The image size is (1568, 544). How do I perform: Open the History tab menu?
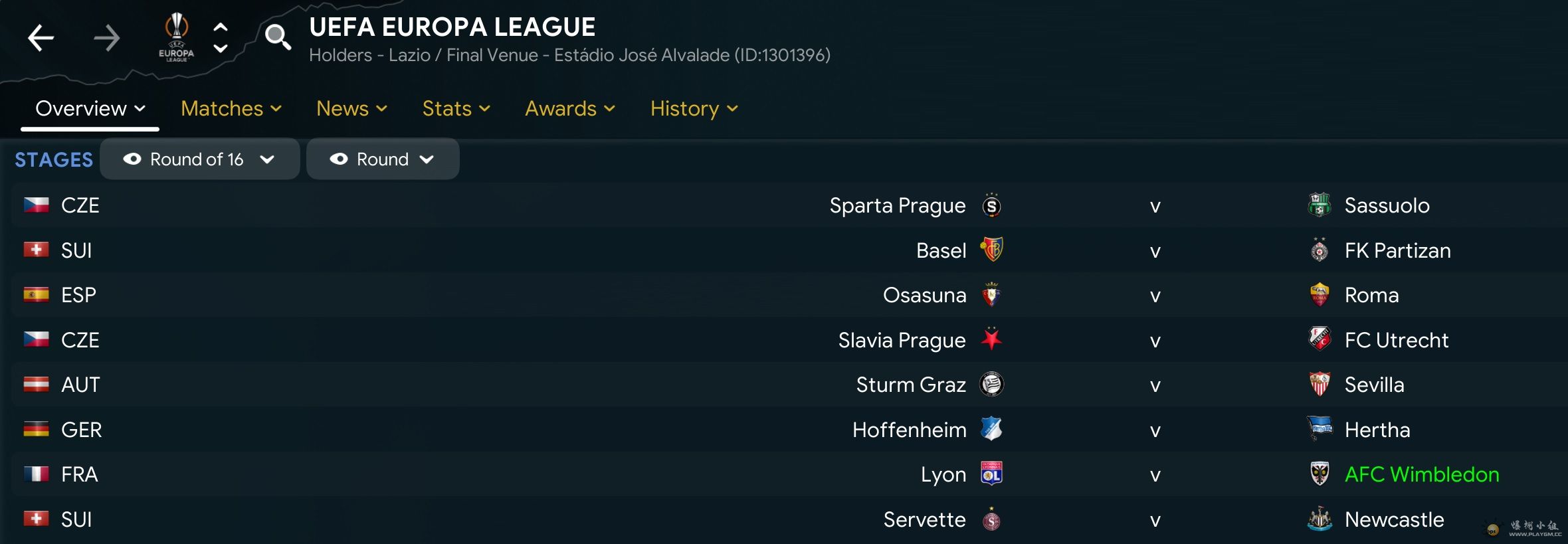tap(694, 108)
